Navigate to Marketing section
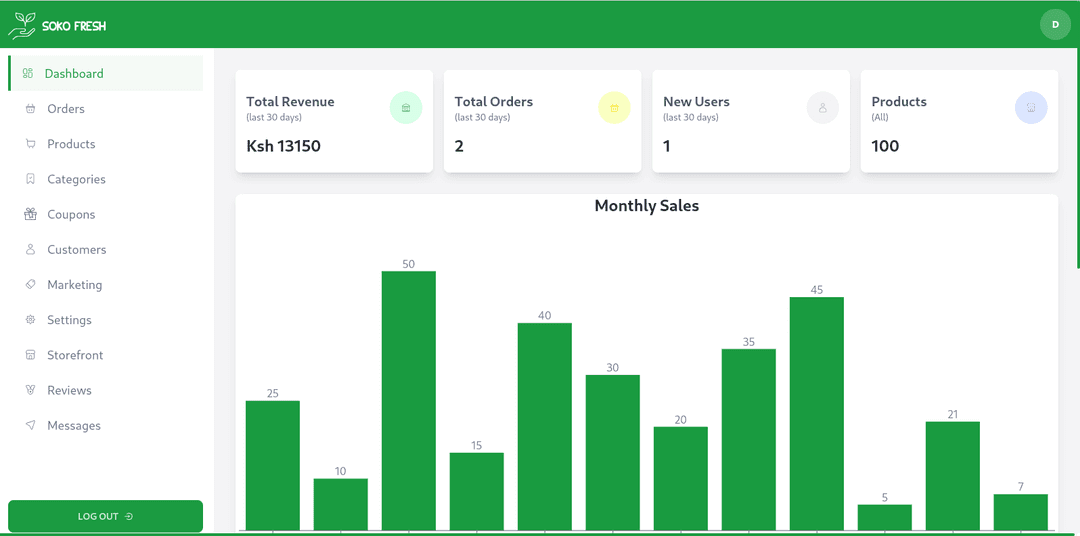The width and height of the screenshot is (1080, 536). click(74, 285)
